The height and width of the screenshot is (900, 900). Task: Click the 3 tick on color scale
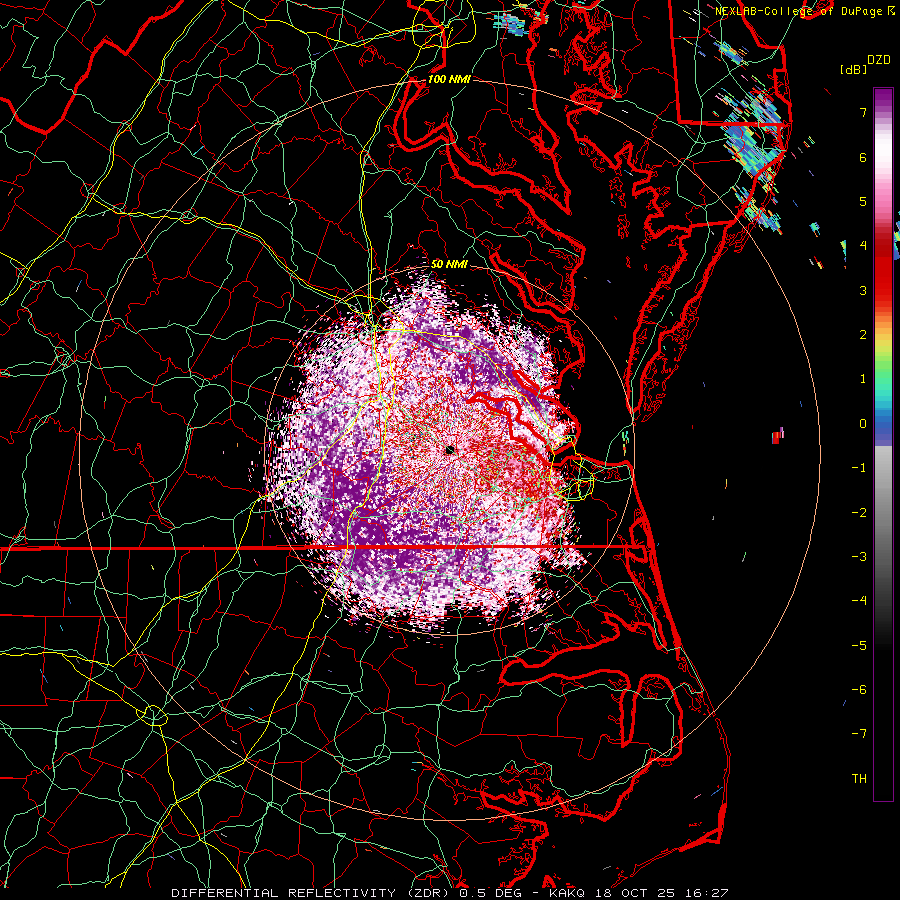(863, 290)
